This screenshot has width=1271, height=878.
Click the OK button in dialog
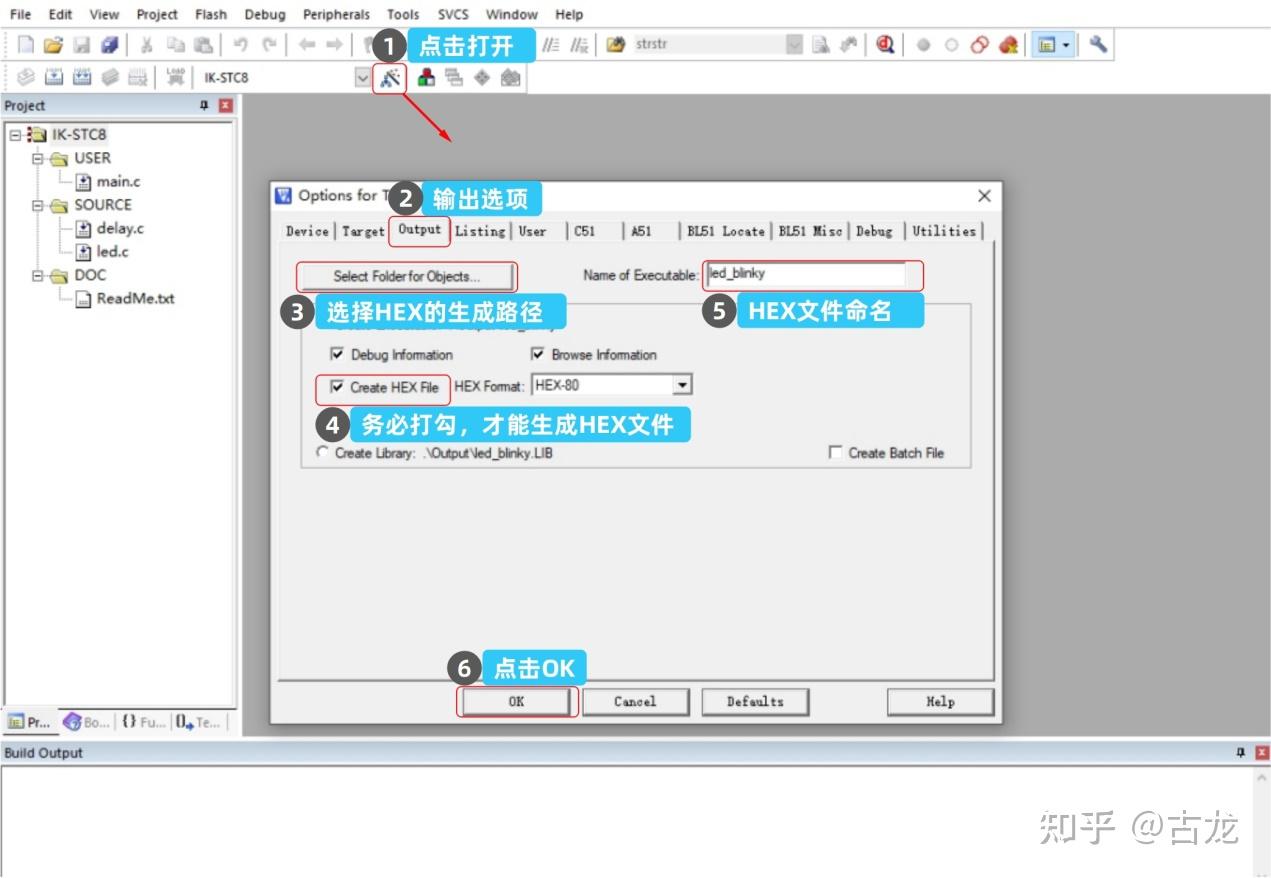click(516, 701)
